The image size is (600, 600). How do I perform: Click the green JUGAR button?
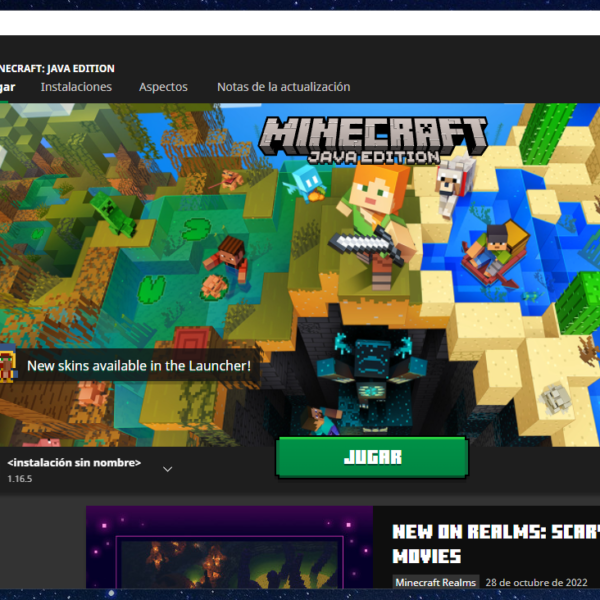(x=372, y=457)
